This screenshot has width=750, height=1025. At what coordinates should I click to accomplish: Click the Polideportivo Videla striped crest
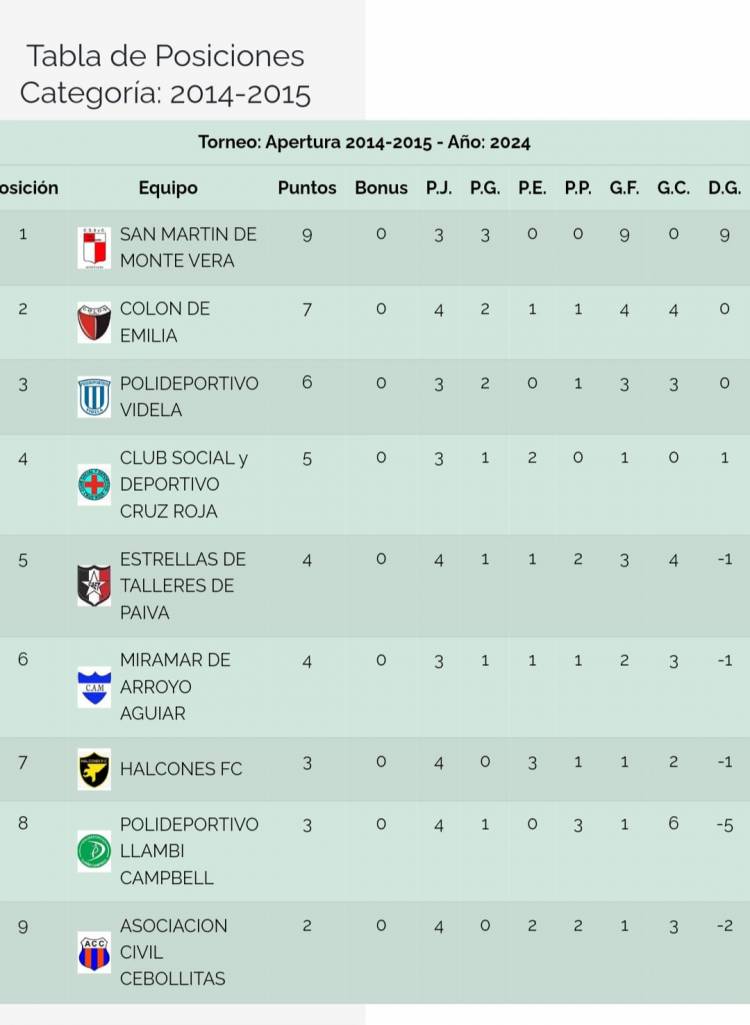click(x=94, y=397)
